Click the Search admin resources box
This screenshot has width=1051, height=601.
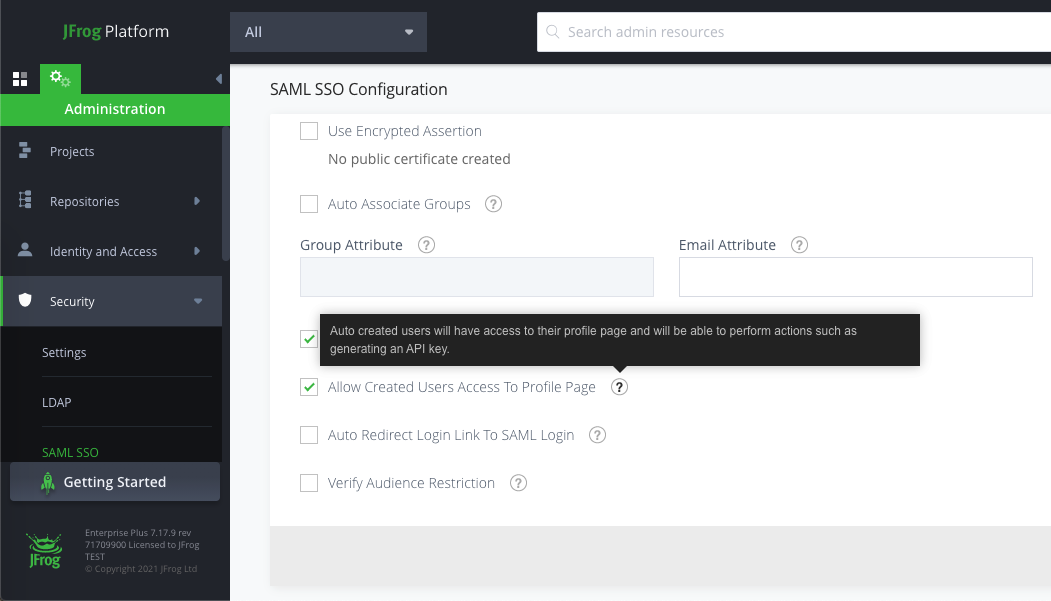pyautogui.click(x=790, y=32)
